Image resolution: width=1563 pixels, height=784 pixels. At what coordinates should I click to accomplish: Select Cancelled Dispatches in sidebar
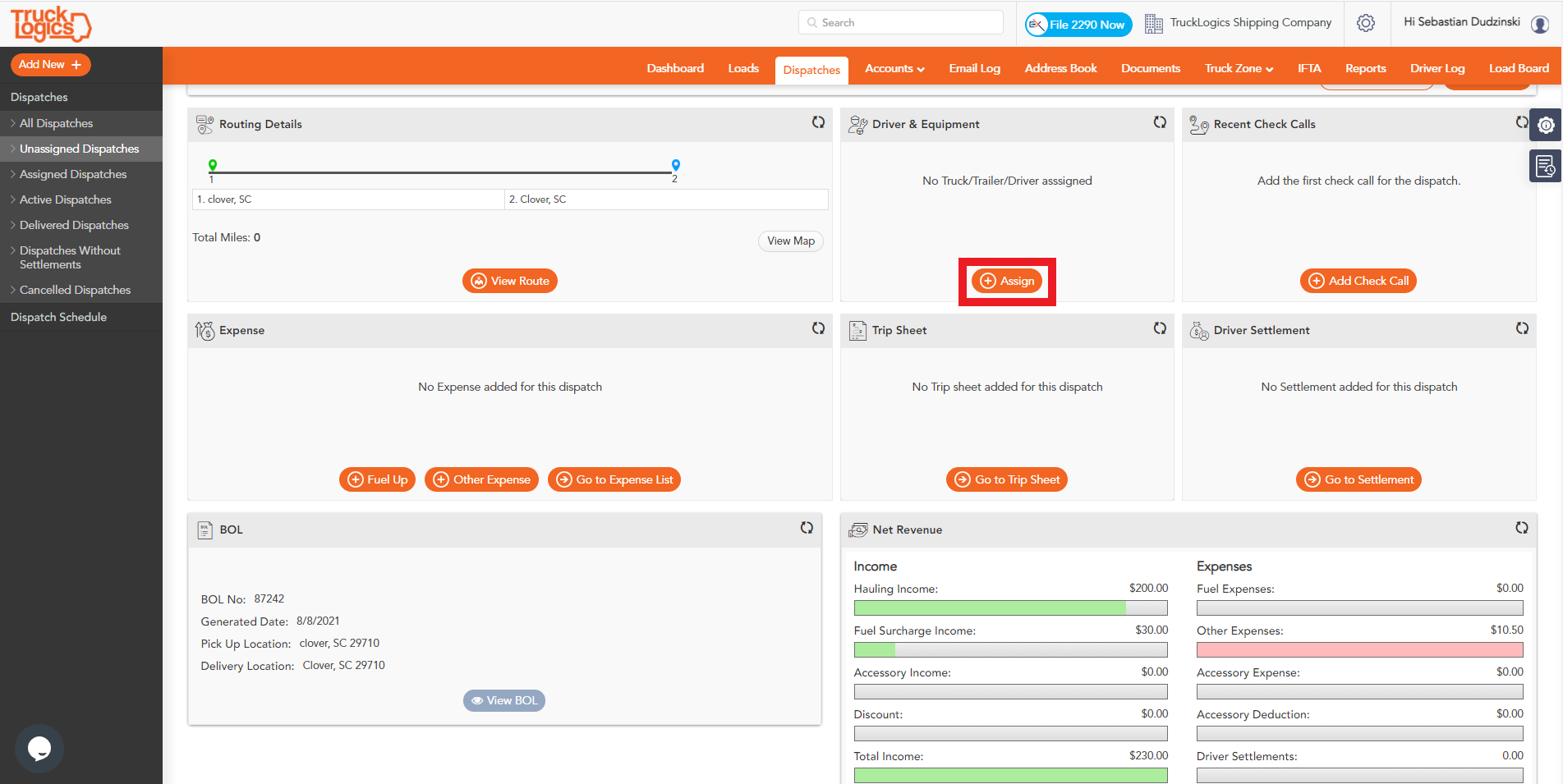[x=81, y=290]
